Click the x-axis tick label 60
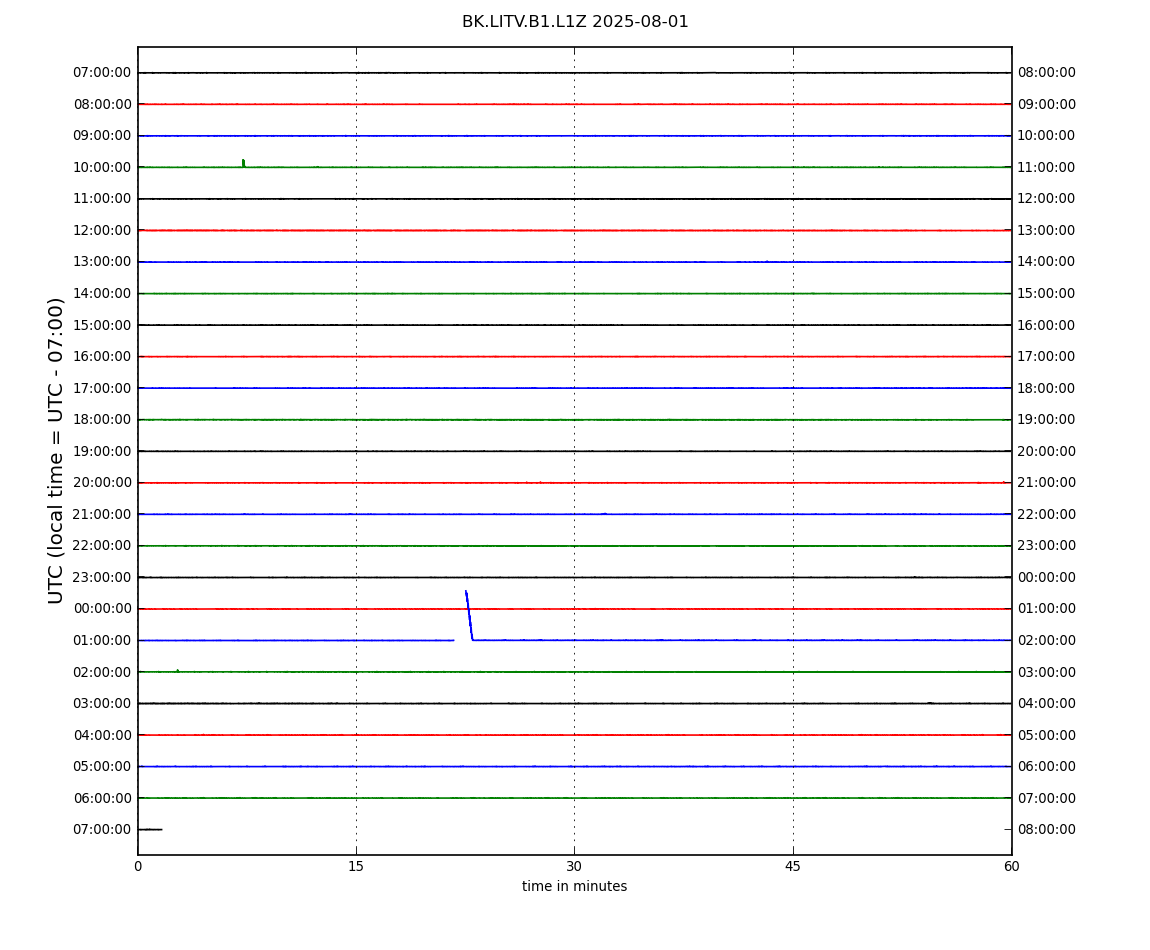 (x=1011, y=866)
